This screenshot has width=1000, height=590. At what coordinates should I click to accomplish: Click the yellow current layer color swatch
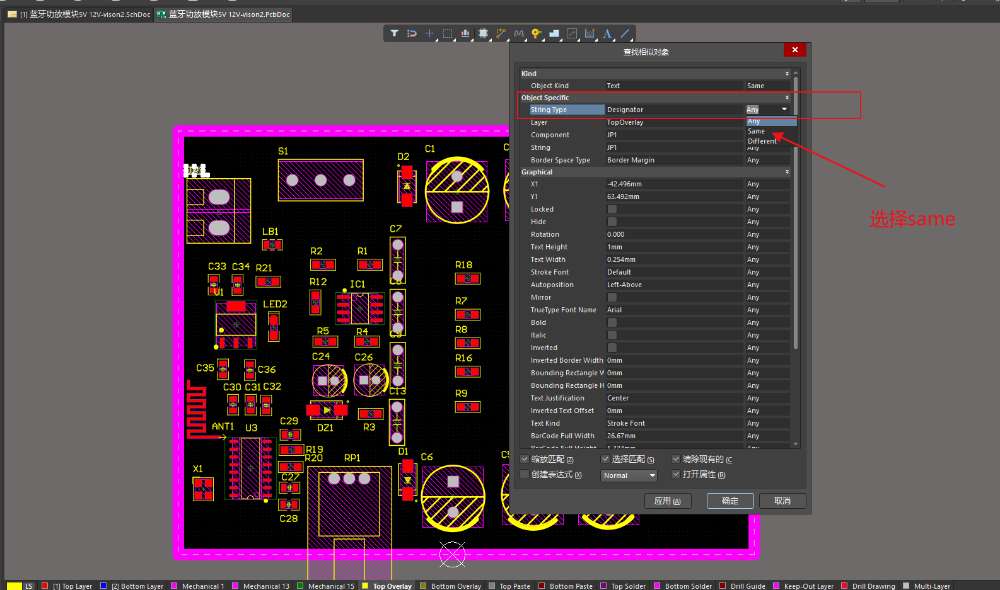point(13,586)
